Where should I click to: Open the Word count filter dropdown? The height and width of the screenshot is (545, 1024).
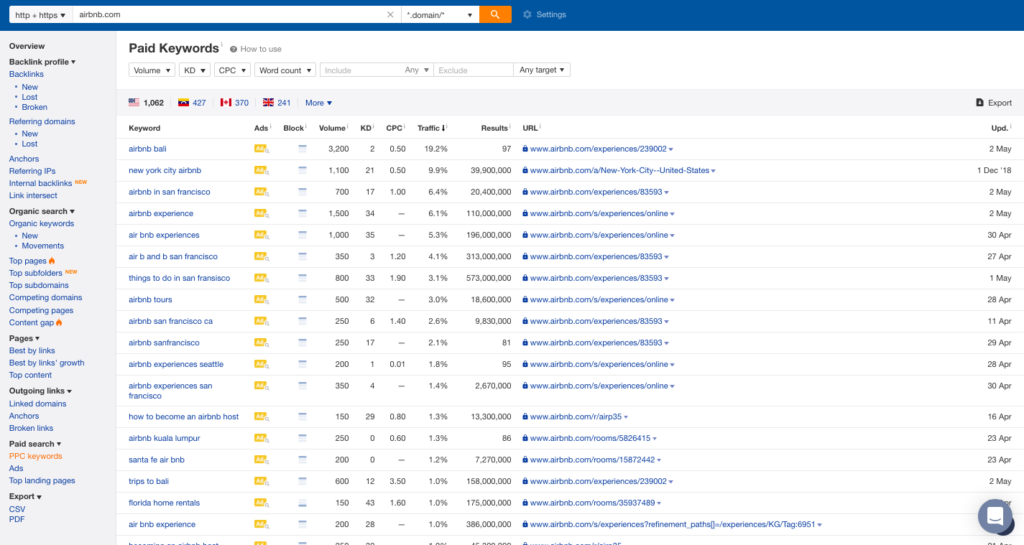[x=285, y=70]
